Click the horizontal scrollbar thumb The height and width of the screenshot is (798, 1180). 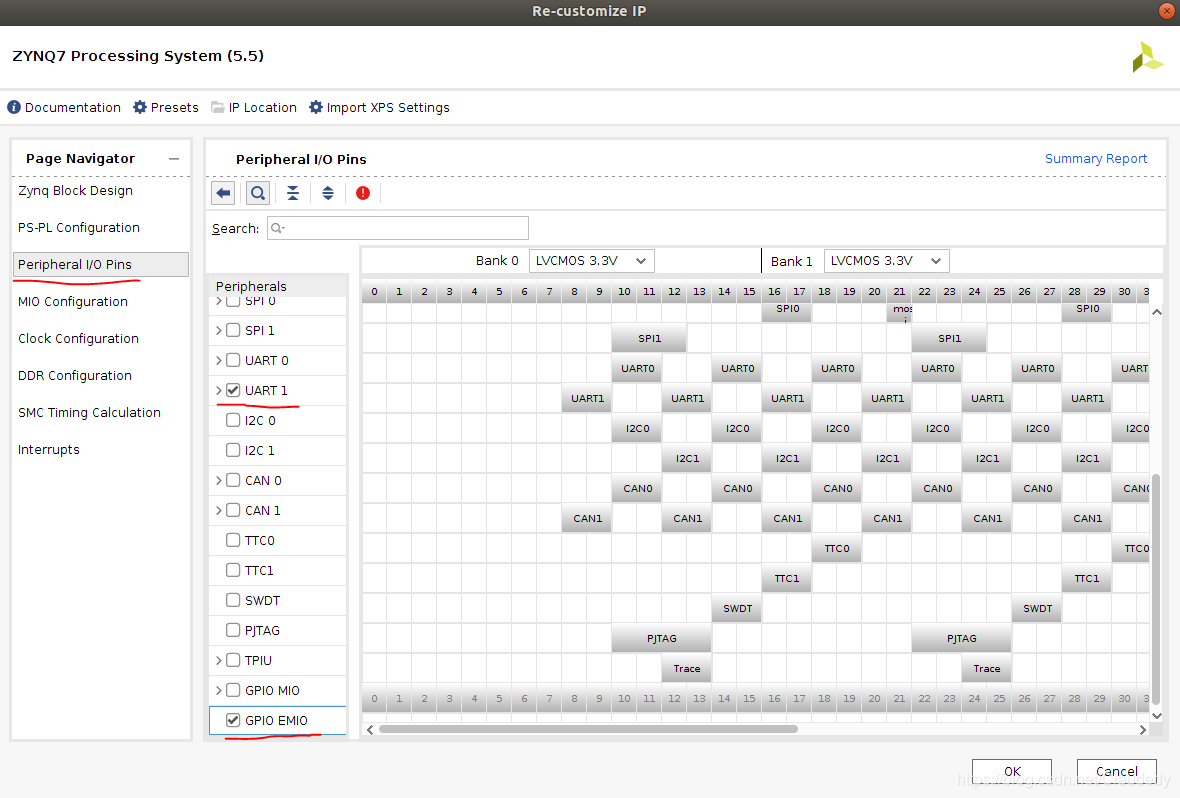click(588, 729)
